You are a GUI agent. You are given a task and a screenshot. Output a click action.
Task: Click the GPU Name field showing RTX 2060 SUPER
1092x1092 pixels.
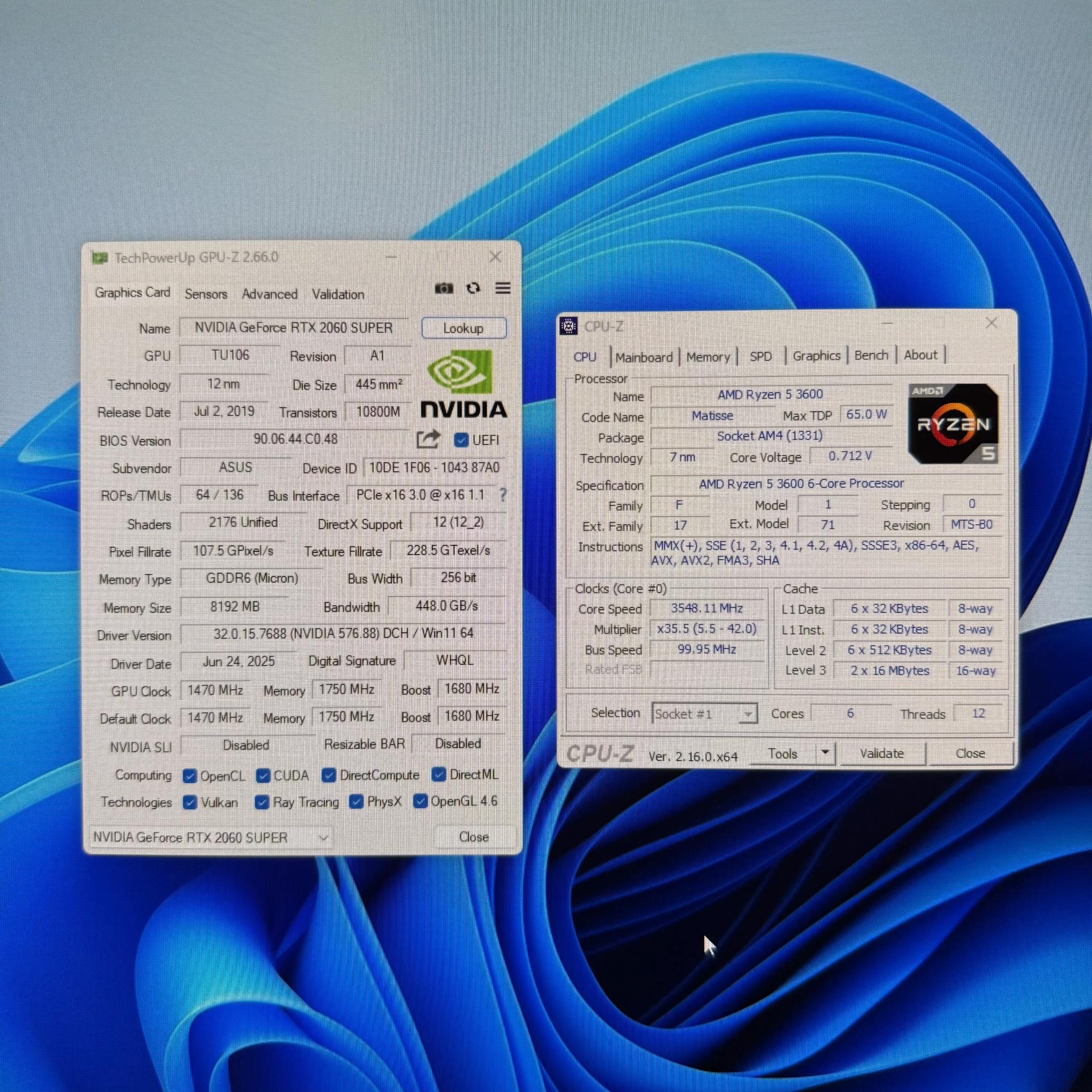(294, 328)
